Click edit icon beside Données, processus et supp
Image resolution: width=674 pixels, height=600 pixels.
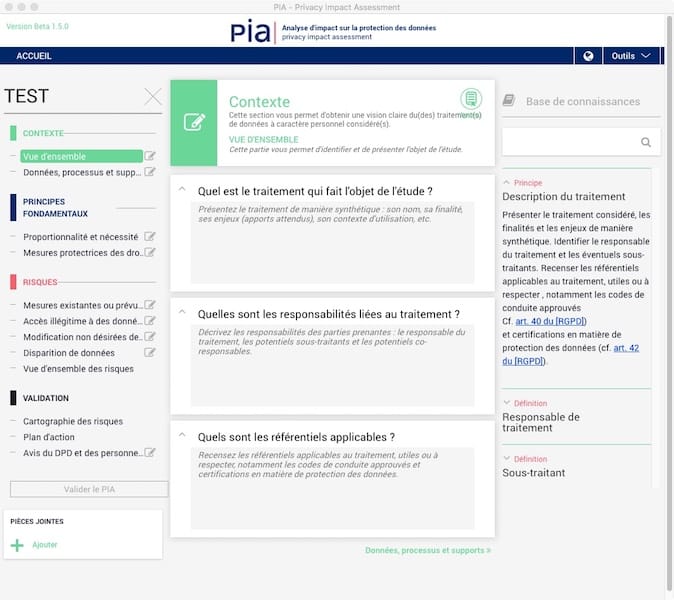pos(150,172)
